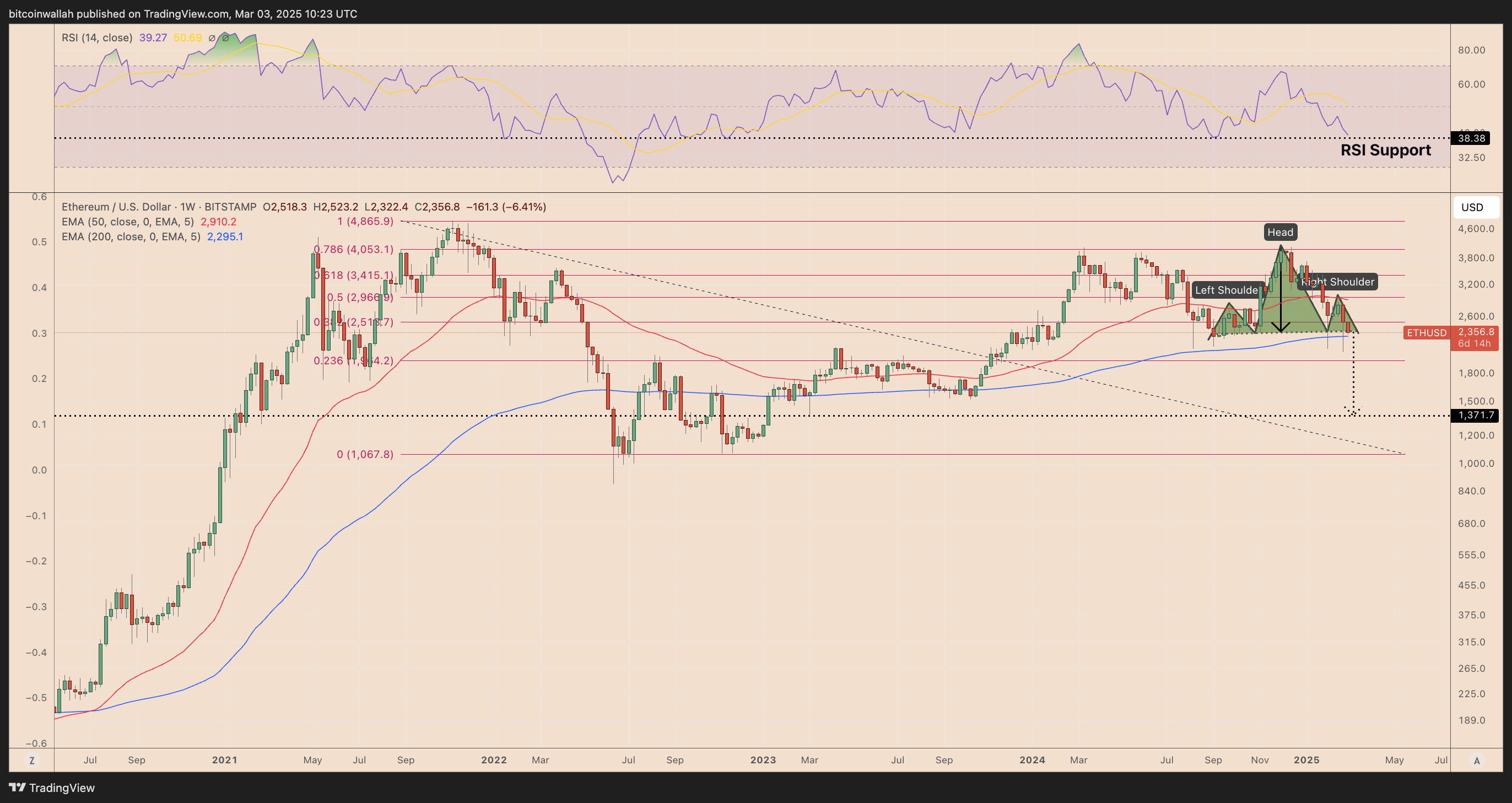
Task: Click the 2024 year marker on time axis
Action: click(x=1032, y=760)
